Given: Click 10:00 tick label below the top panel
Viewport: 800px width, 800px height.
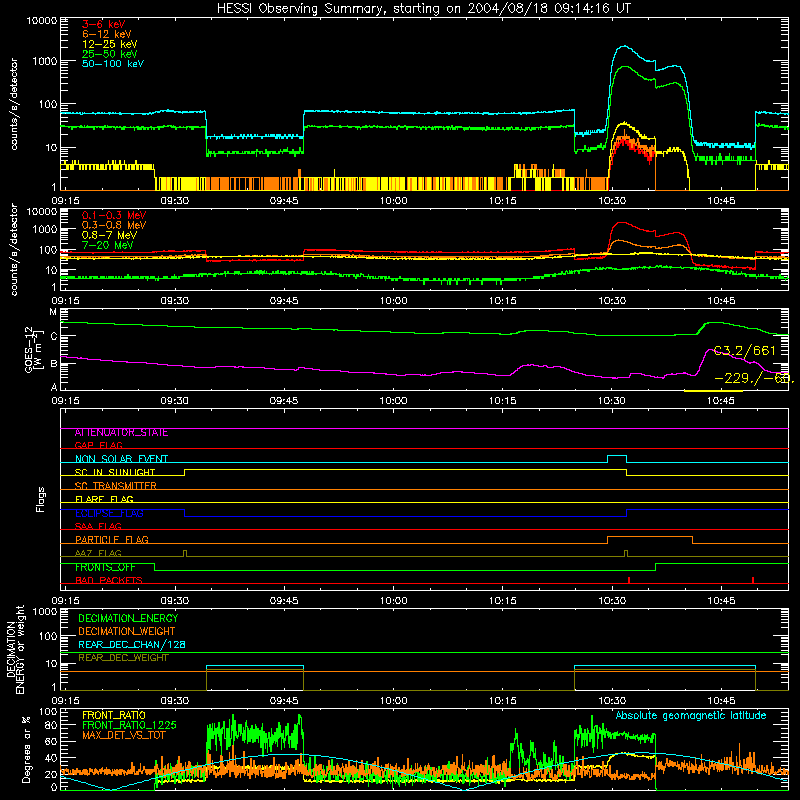Looking at the screenshot, I should (x=393, y=201).
